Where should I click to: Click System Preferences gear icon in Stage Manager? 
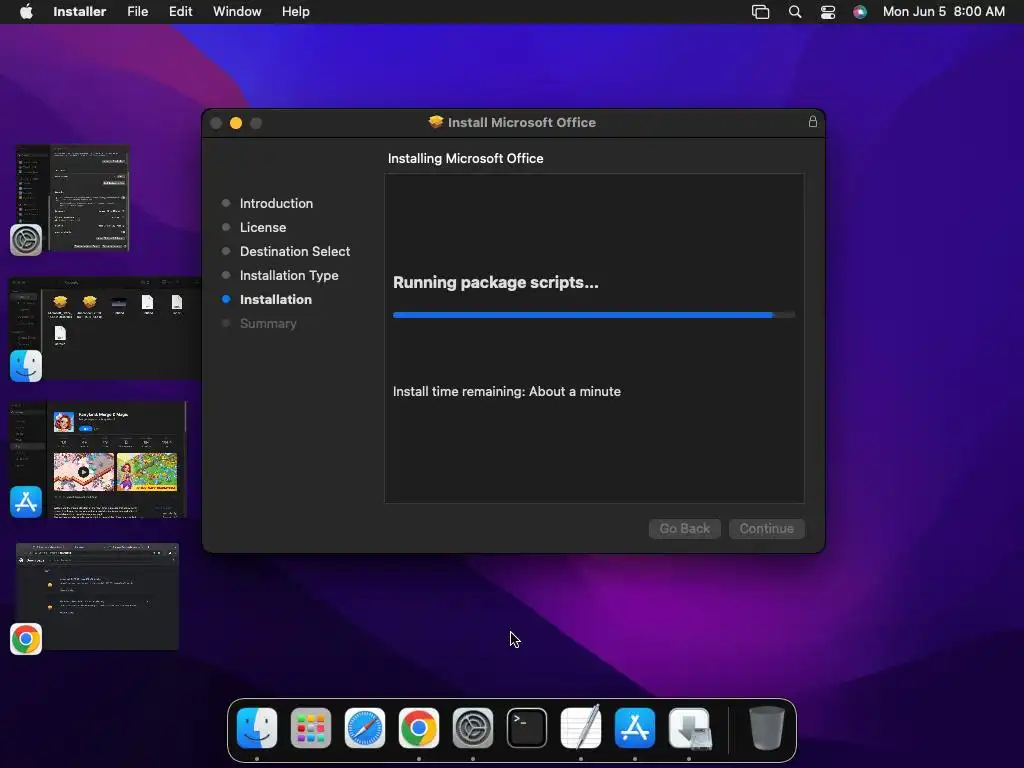point(26,240)
